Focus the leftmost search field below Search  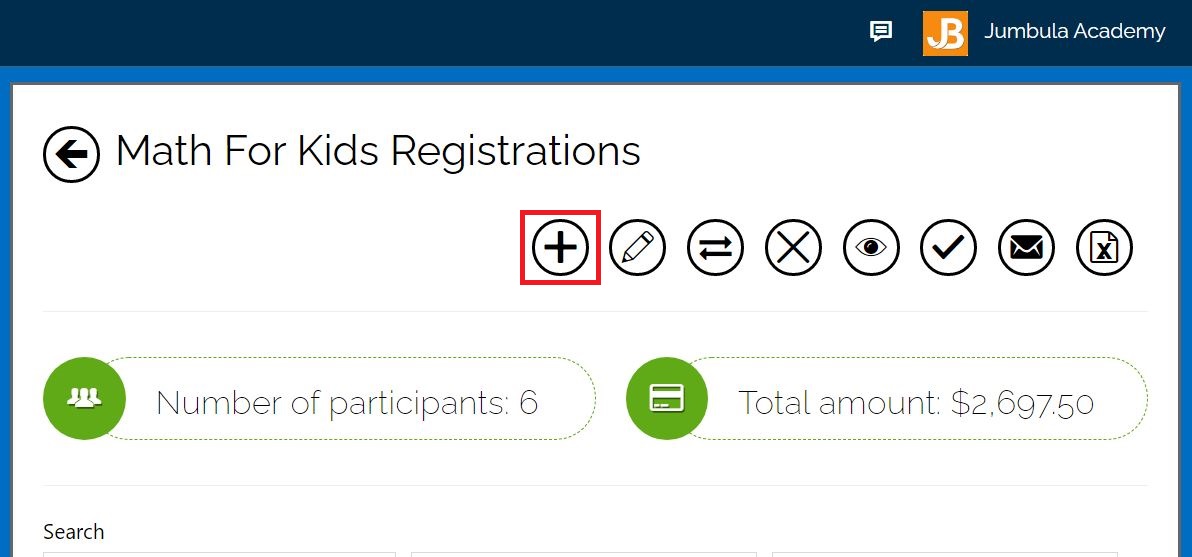pos(220,554)
